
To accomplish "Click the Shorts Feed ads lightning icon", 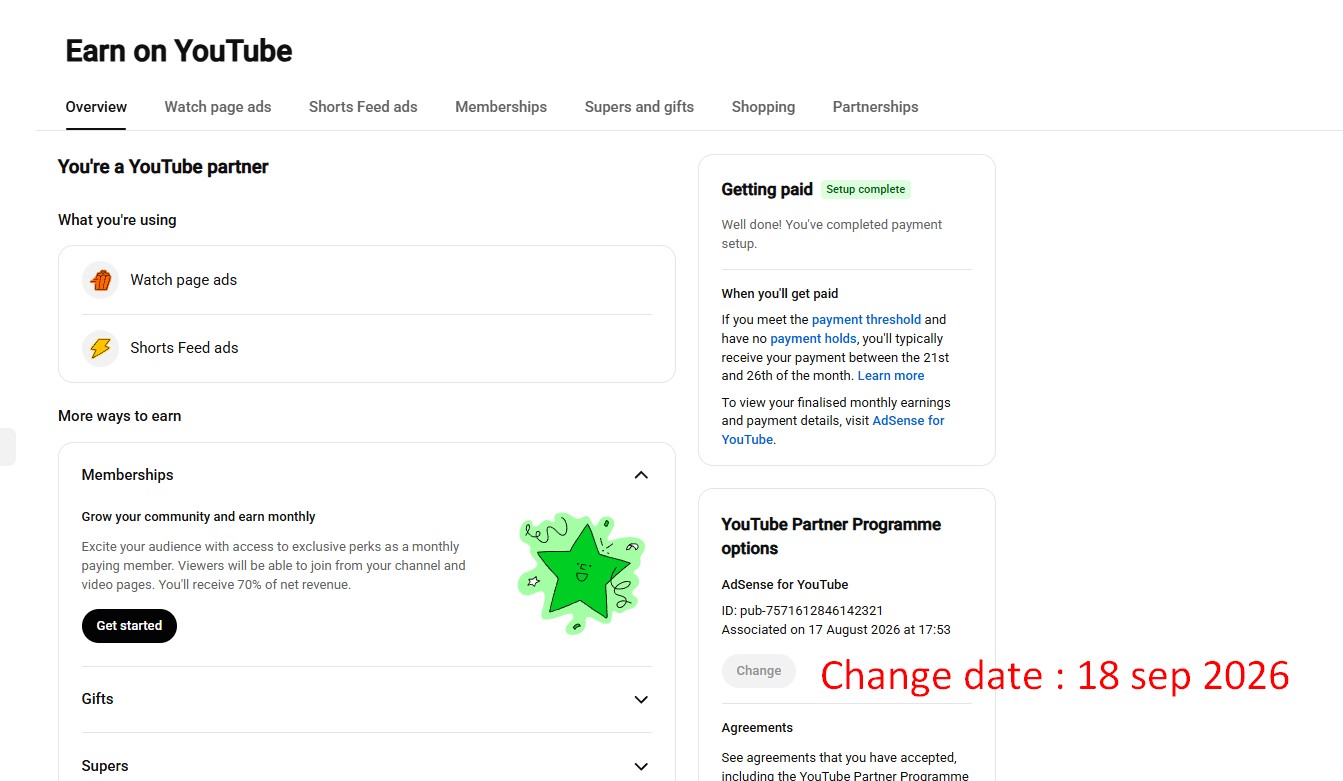I will [x=100, y=348].
